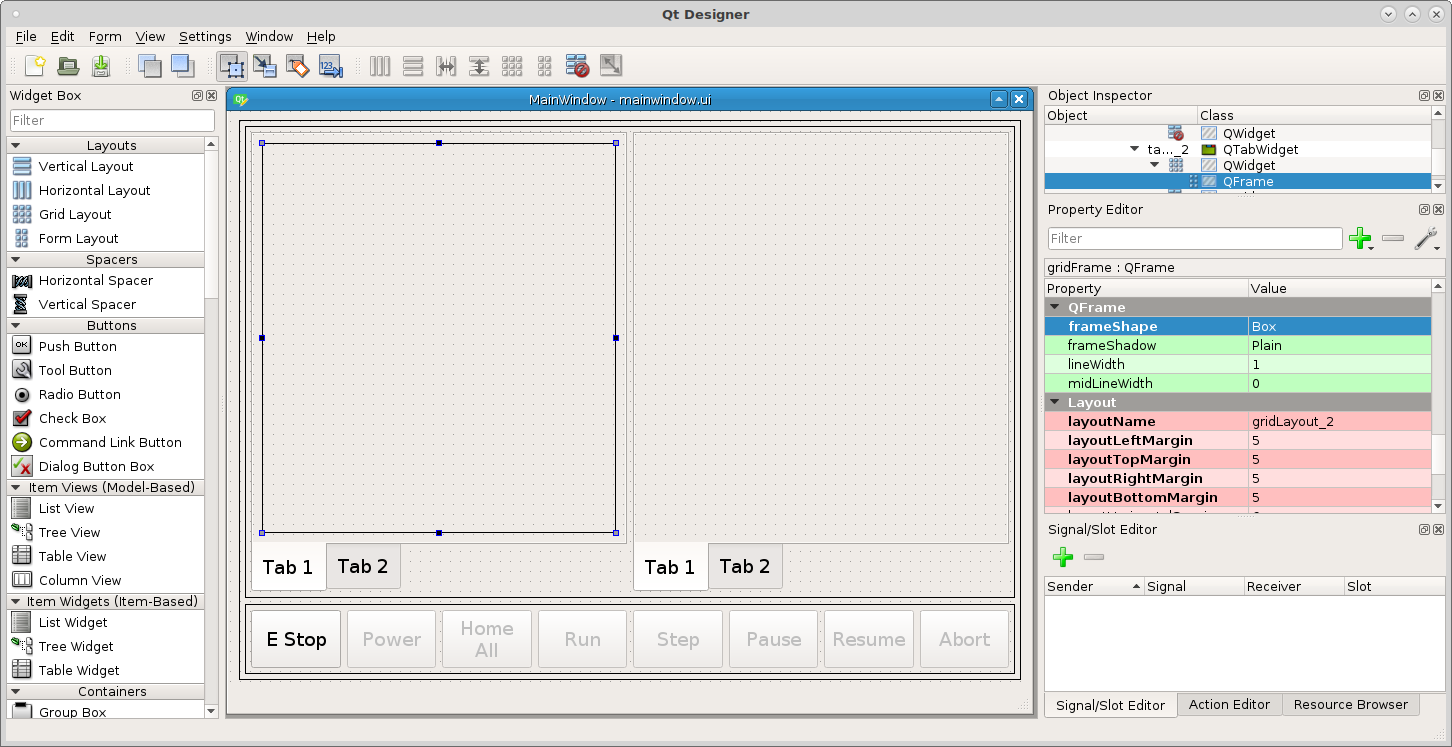The width and height of the screenshot is (1452, 747).
Task: Select Command Link Button in Widget Box
Action: point(110,442)
